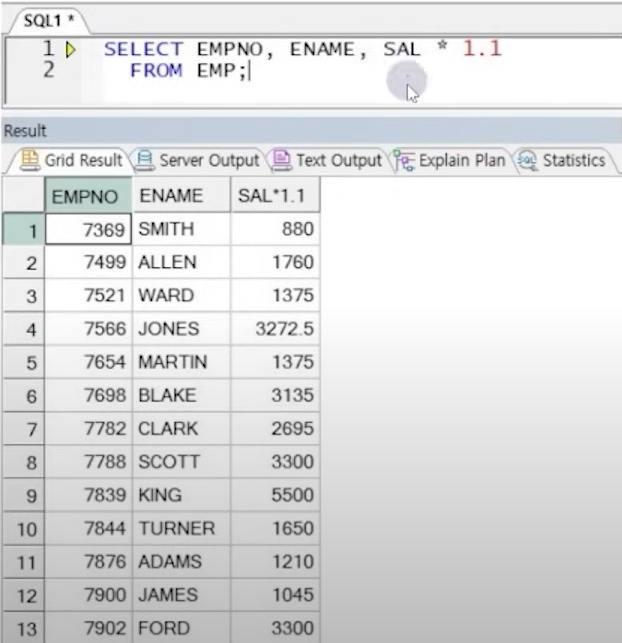The width and height of the screenshot is (622, 643).
Task: Click the Text Output document icon
Action: [x=281, y=160]
